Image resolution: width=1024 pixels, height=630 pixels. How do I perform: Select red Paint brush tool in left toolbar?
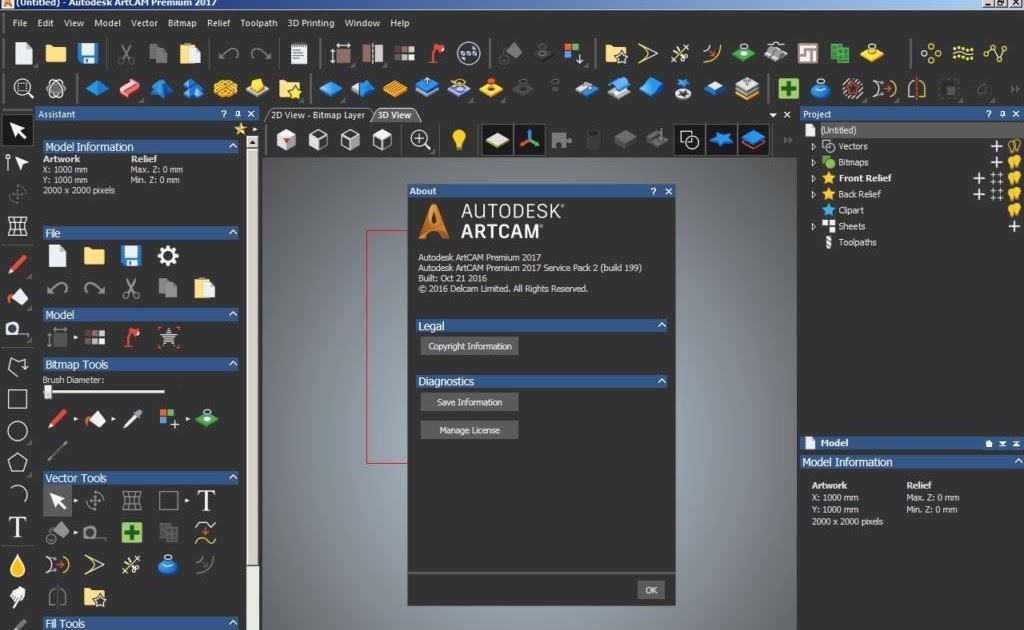click(x=17, y=264)
